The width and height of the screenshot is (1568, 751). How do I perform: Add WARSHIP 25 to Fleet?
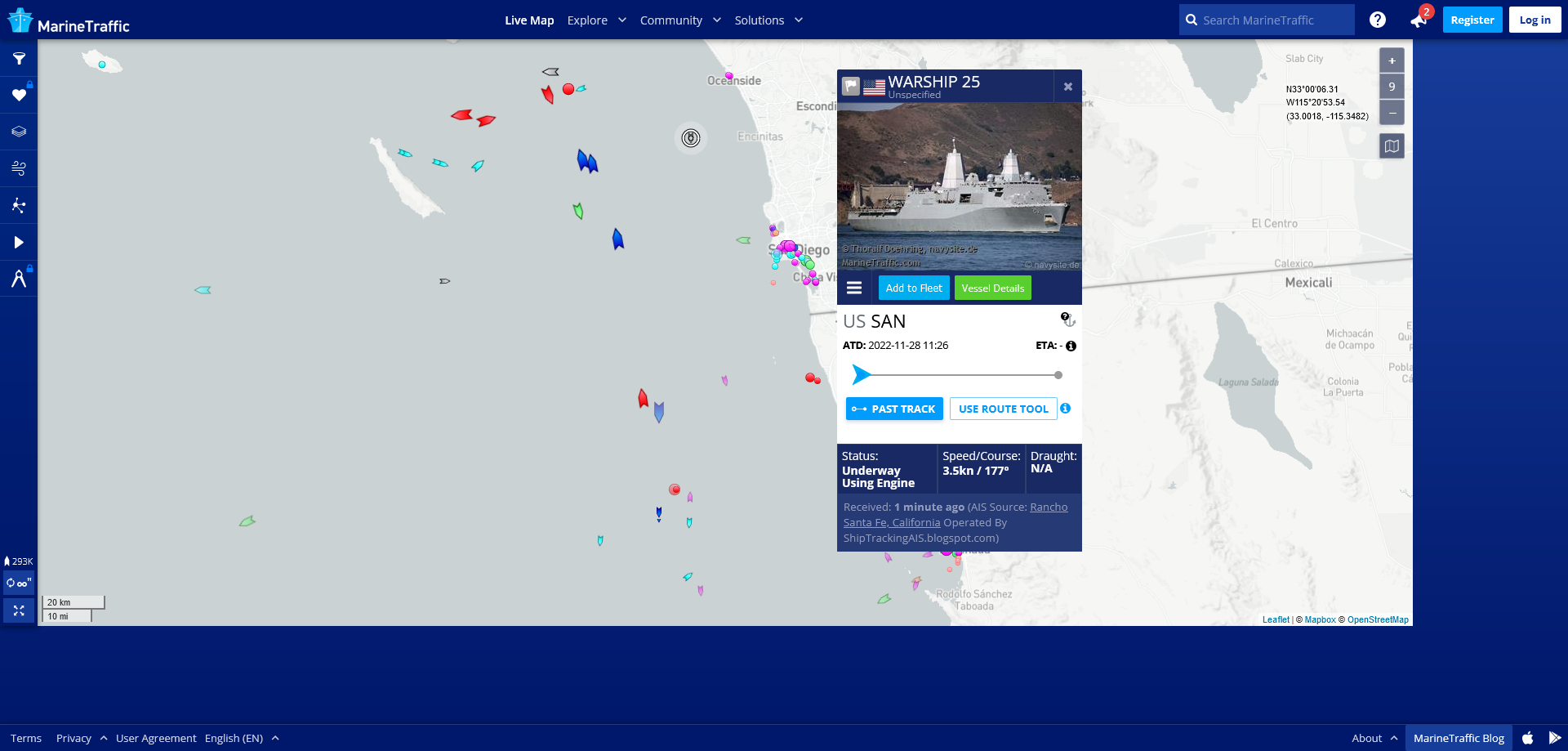pos(914,288)
